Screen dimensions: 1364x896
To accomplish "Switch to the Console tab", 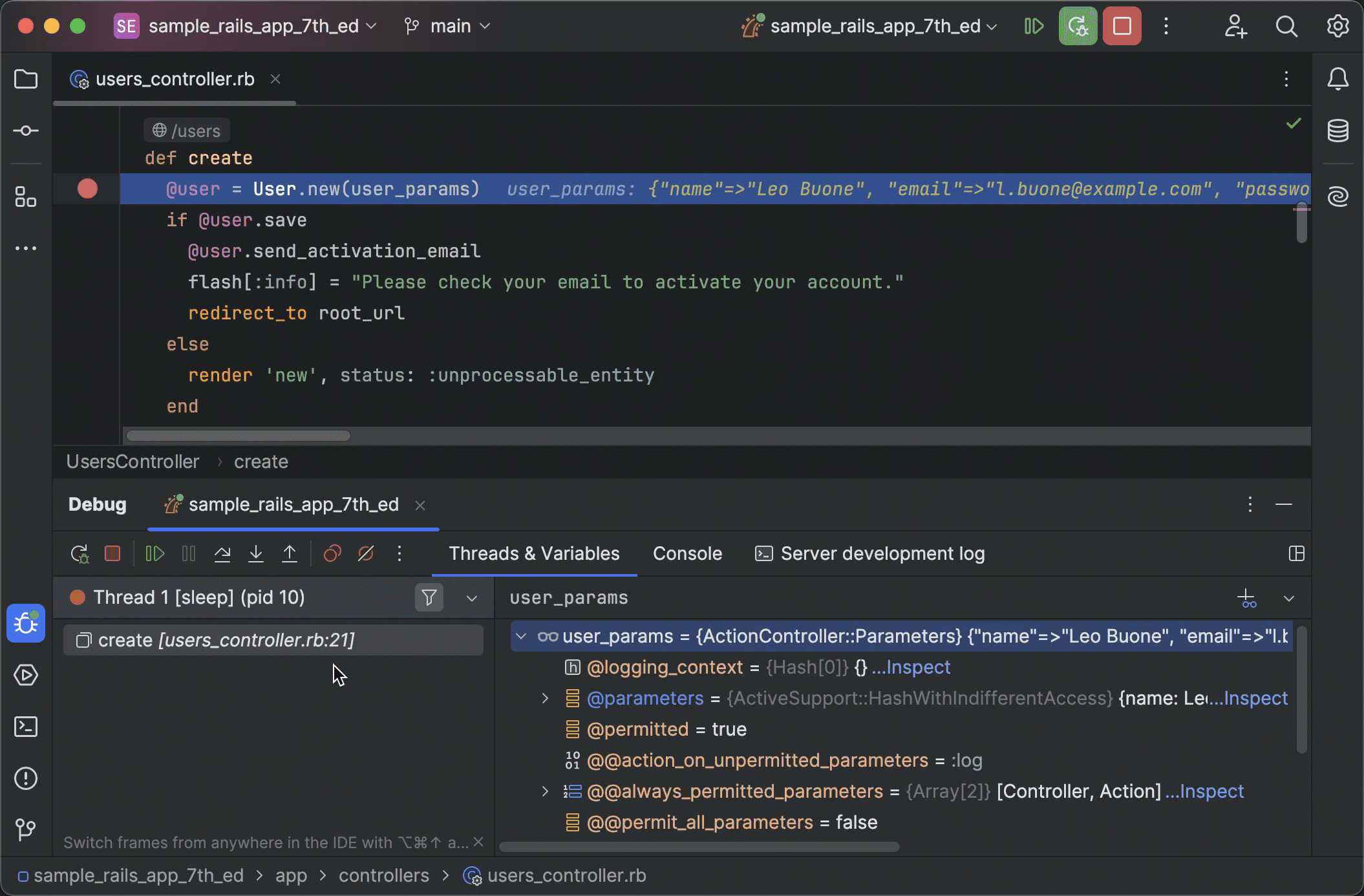I will [x=687, y=554].
